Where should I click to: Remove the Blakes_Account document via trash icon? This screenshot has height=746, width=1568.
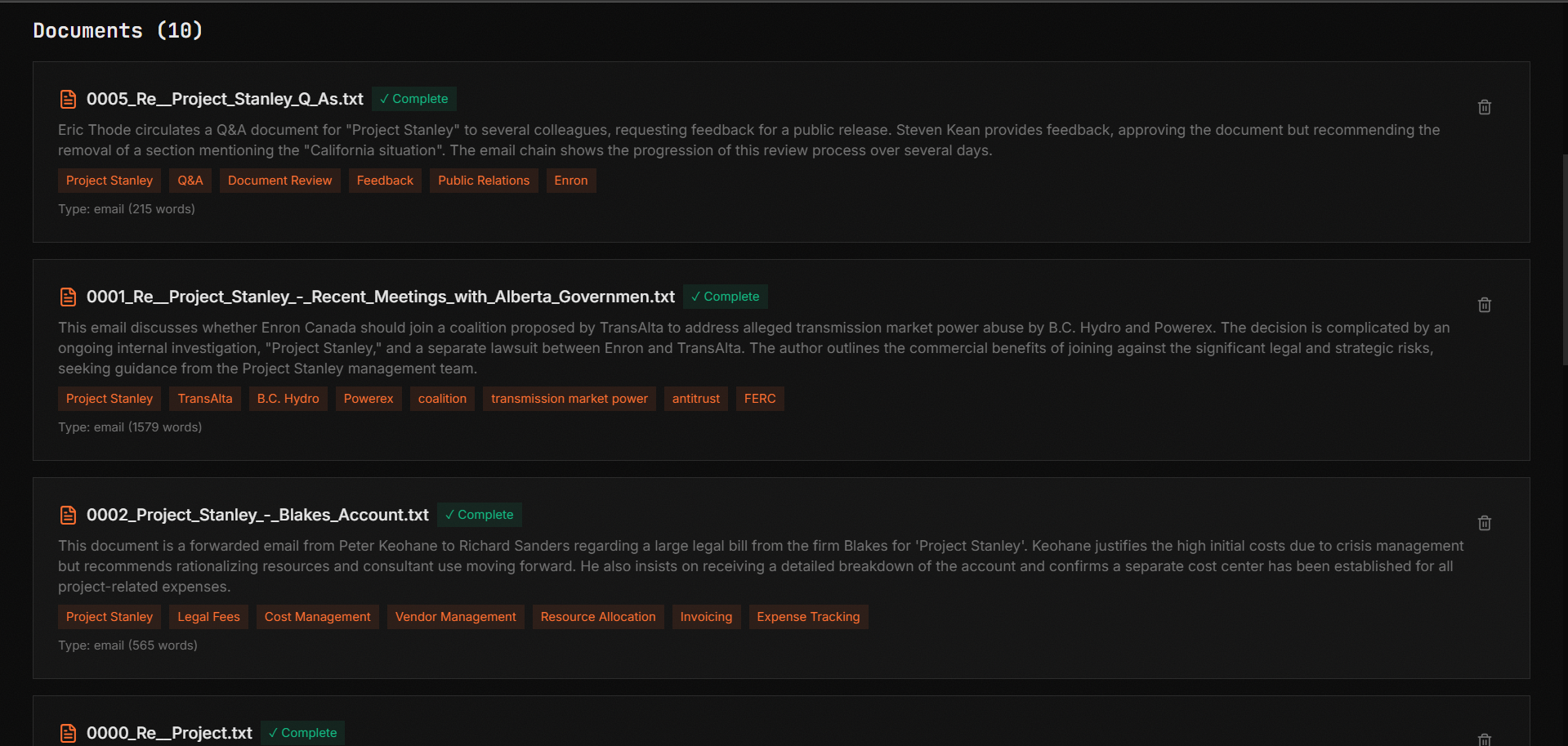tap(1484, 523)
